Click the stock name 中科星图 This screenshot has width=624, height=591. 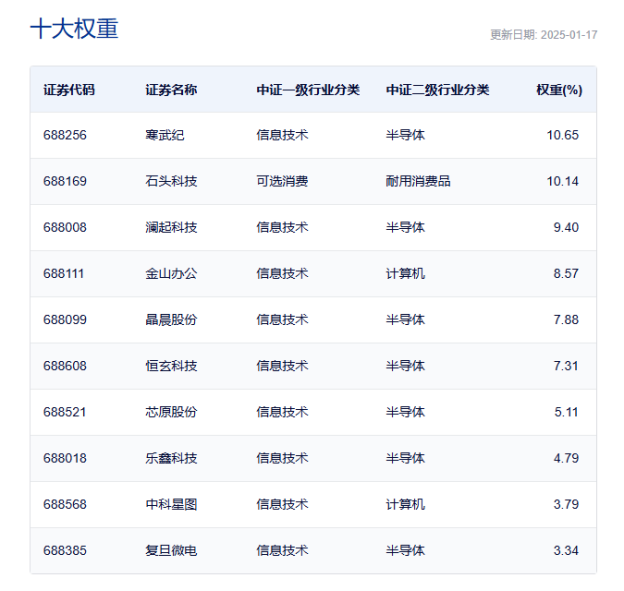point(171,505)
